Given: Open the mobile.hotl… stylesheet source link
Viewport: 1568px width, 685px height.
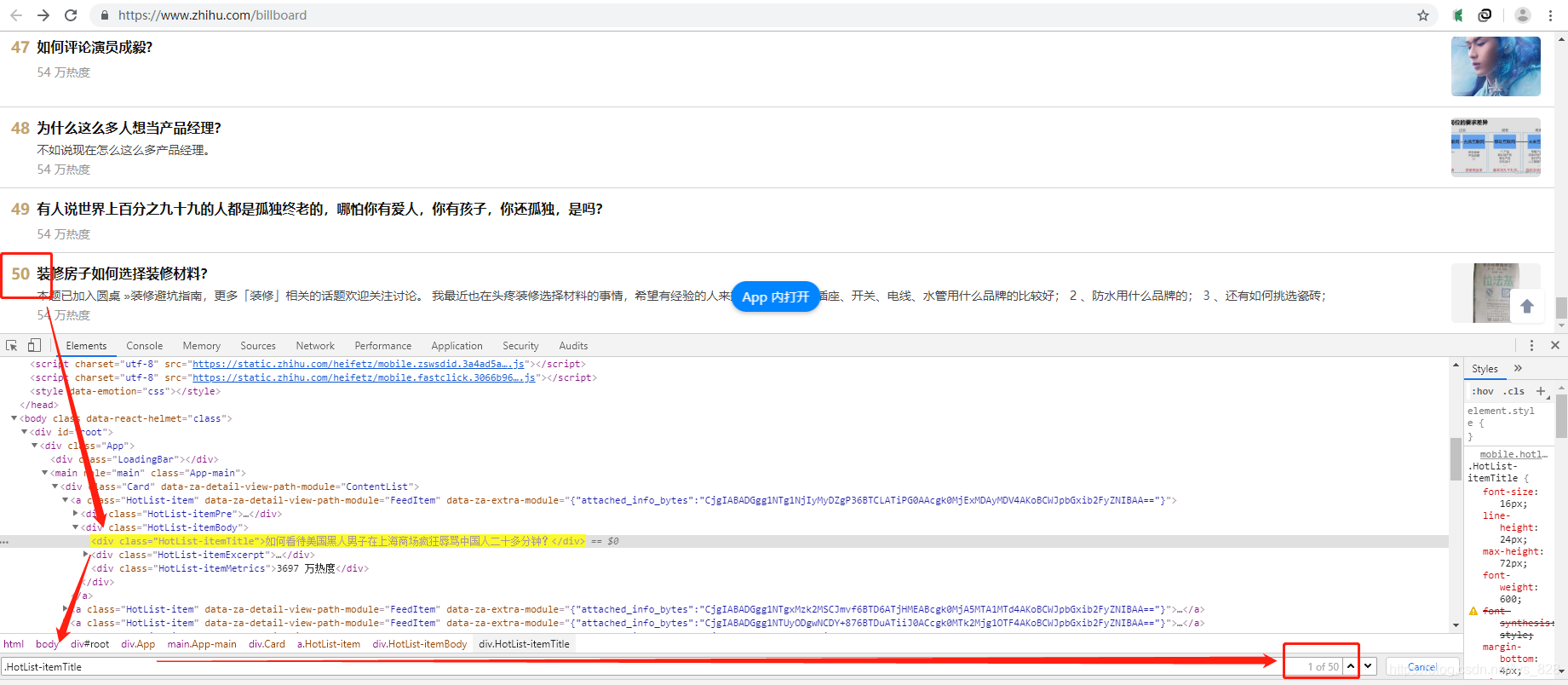Looking at the screenshot, I should 1513,454.
